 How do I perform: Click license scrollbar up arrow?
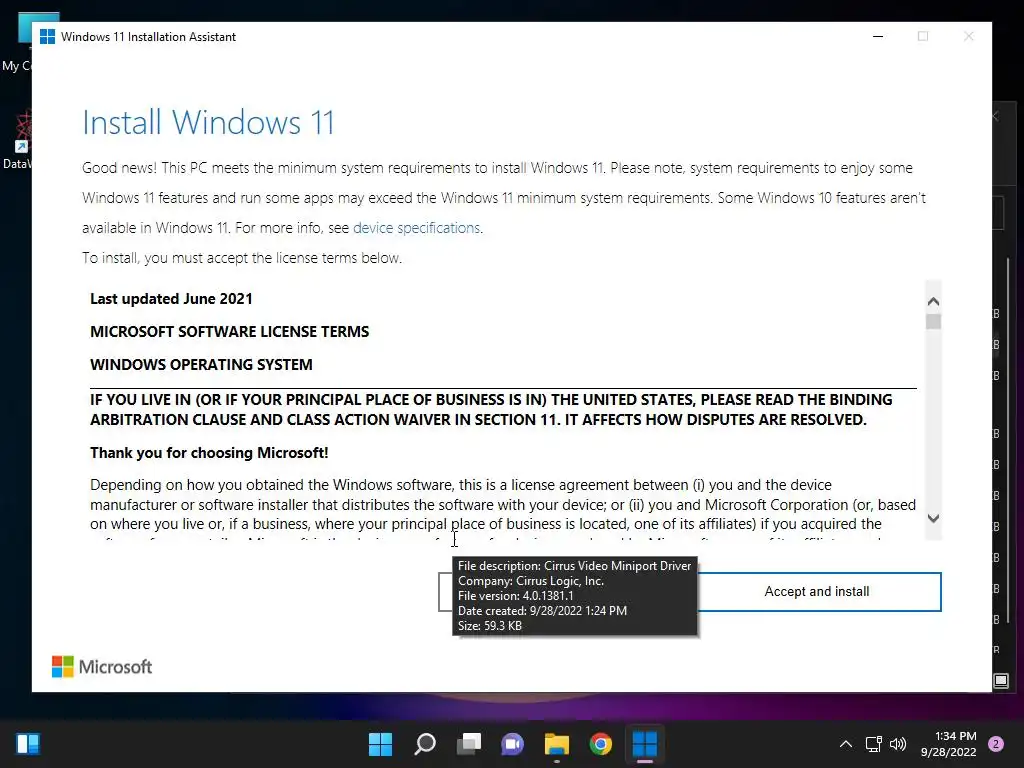[933, 301]
